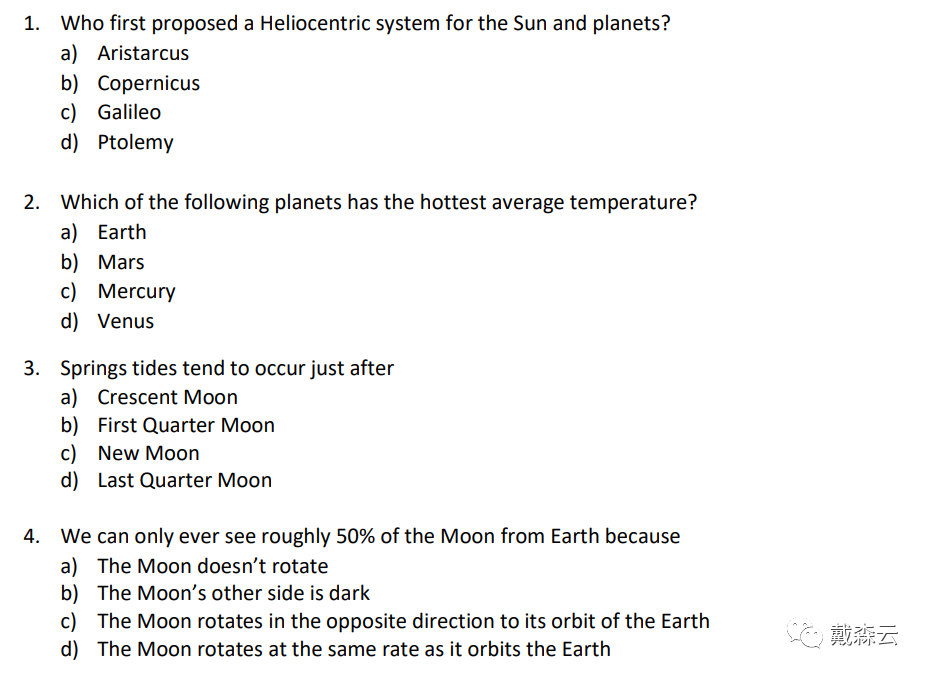Click the question 4 Moon visibility heading
Image resolution: width=928 pixels, height=675 pixels.
point(370,537)
